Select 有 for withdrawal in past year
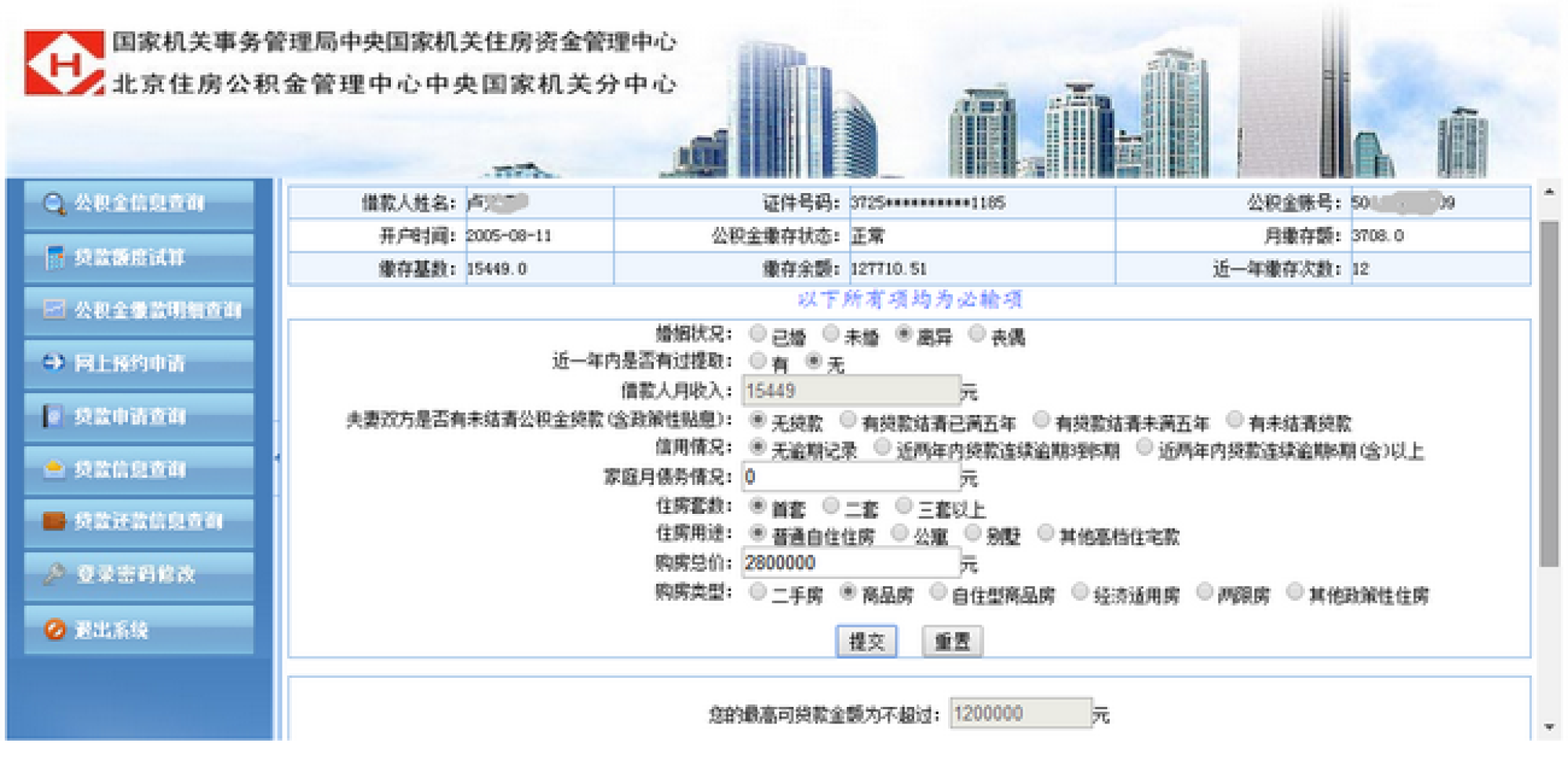 [x=757, y=362]
